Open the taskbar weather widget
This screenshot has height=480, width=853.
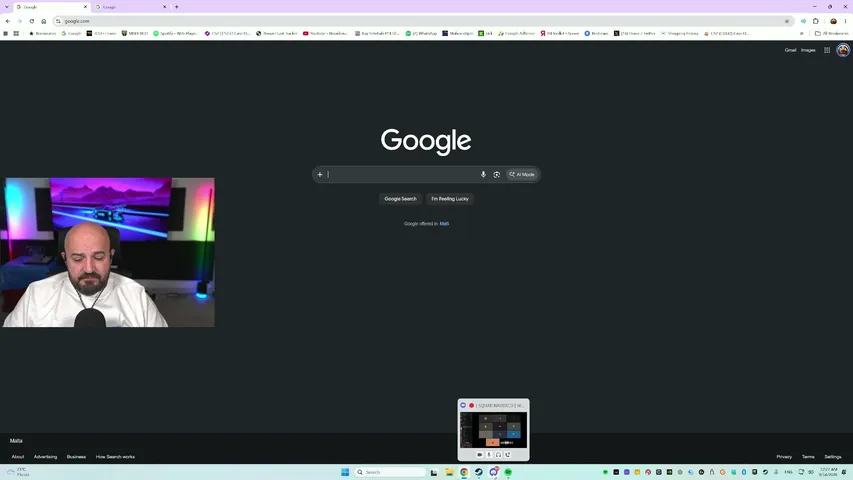(18, 472)
